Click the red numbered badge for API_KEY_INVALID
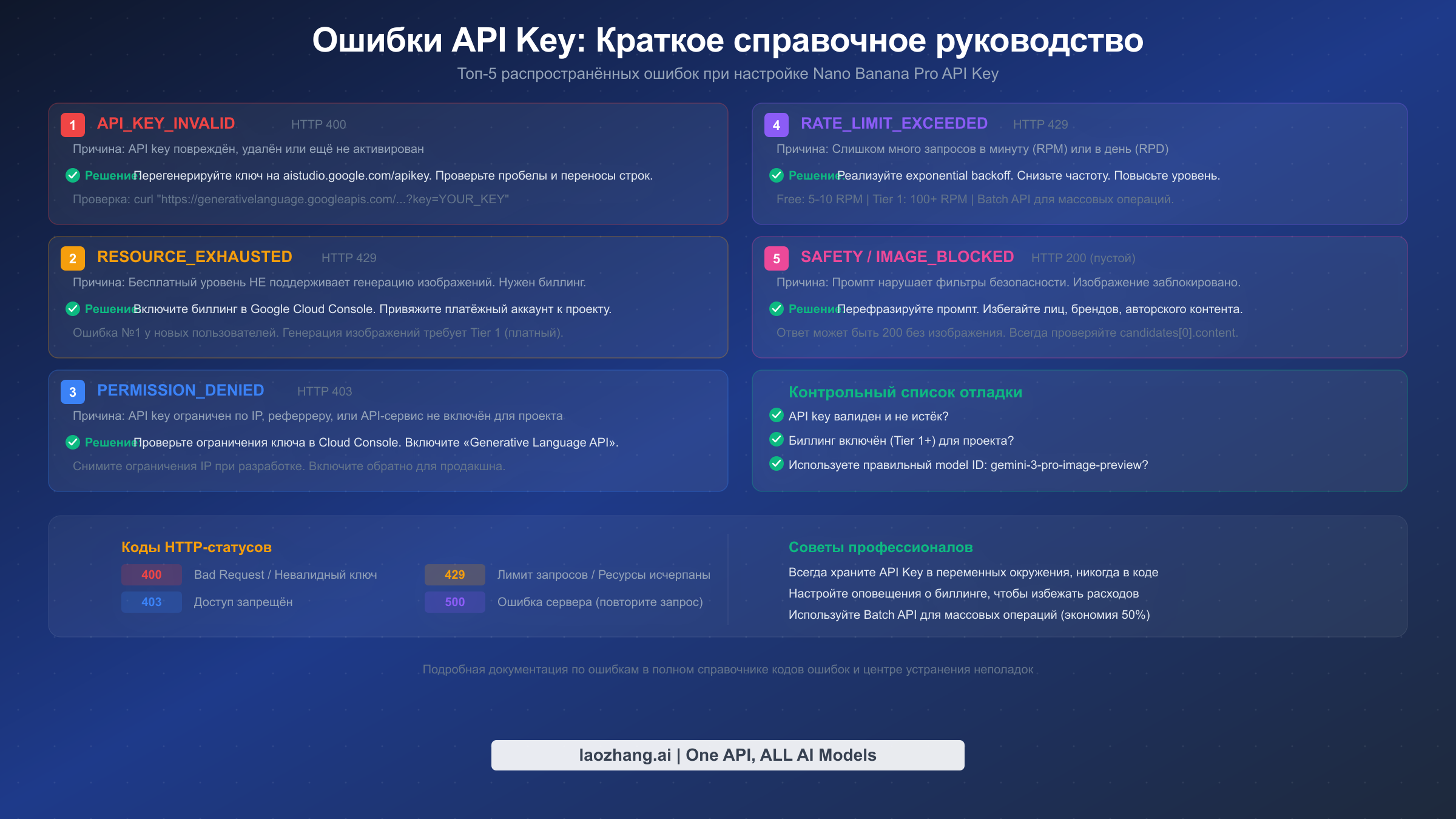Image resolution: width=1456 pixels, height=819 pixels. click(72, 125)
